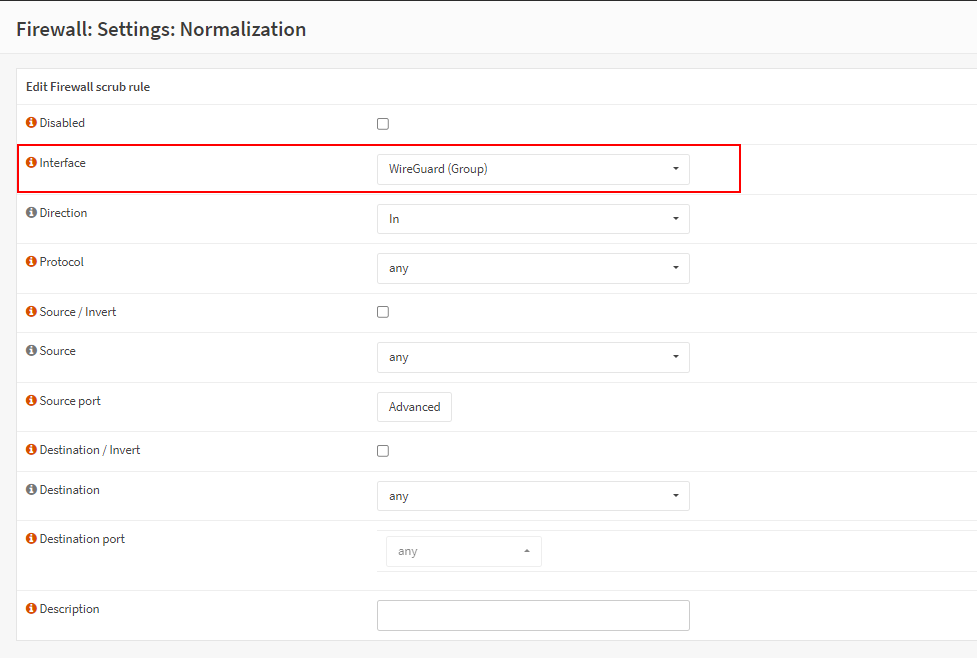Click info icon next to Destination / Invert
Viewport: 977px width, 658px height.
coord(31,450)
